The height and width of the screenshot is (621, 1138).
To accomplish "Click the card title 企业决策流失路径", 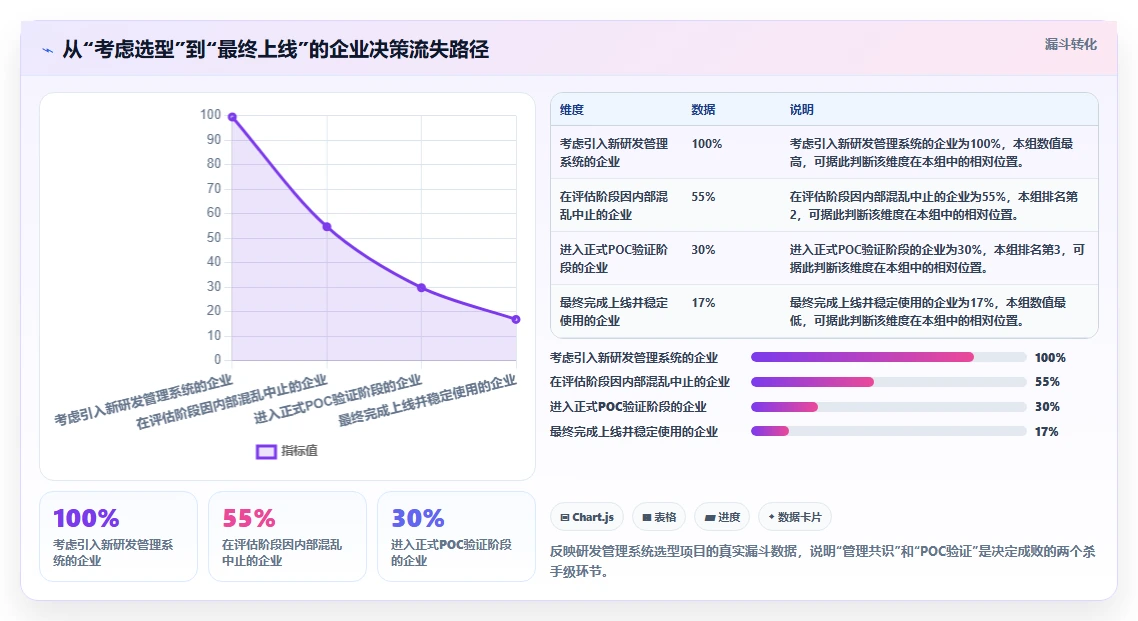I will pos(276,50).
